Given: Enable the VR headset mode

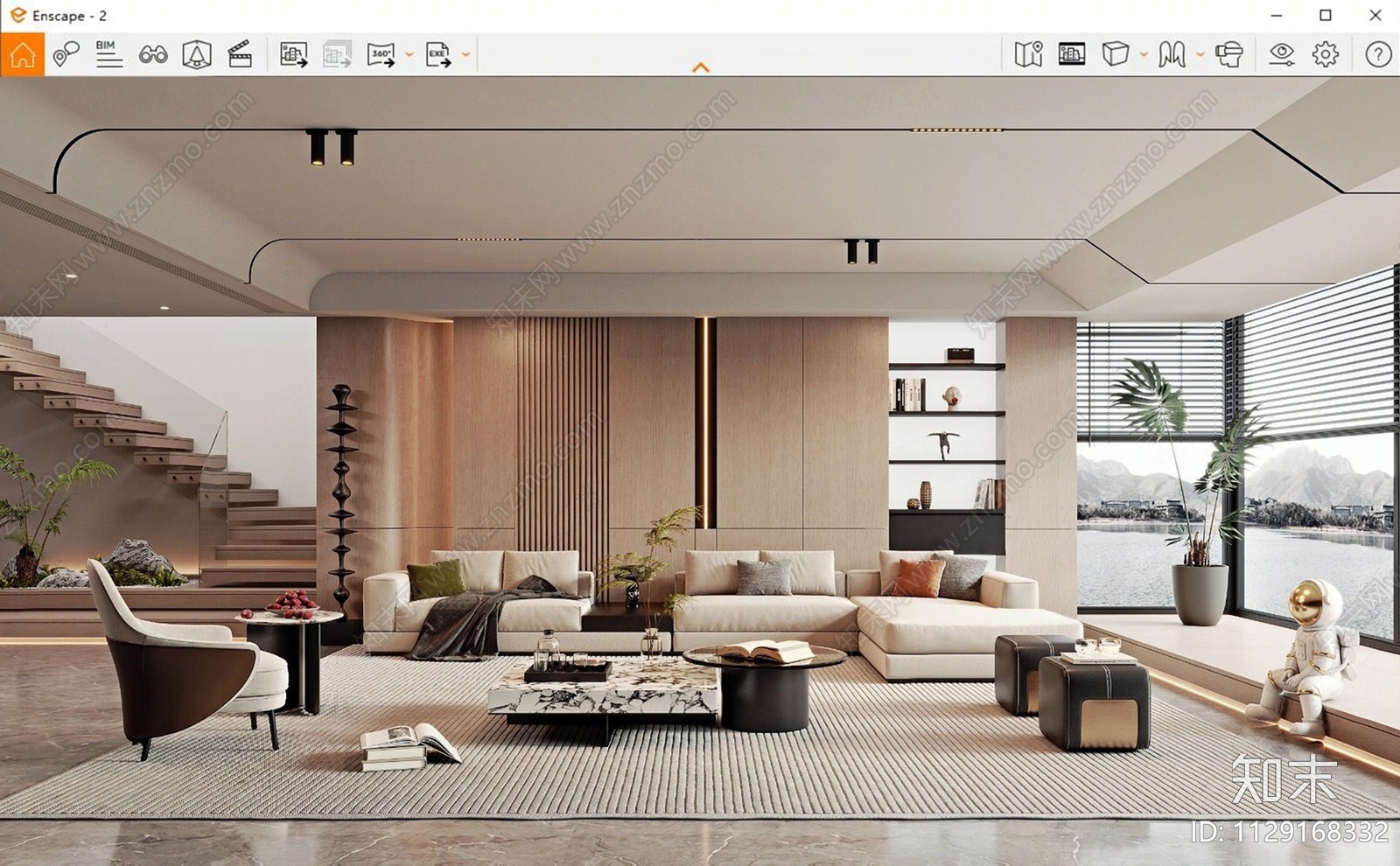Looking at the screenshot, I should (x=1229, y=54).
